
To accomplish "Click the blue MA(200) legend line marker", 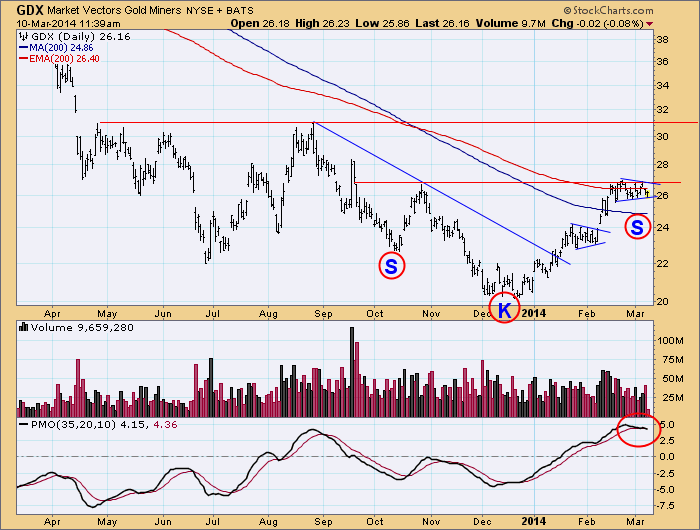I will tap(23, 47).
